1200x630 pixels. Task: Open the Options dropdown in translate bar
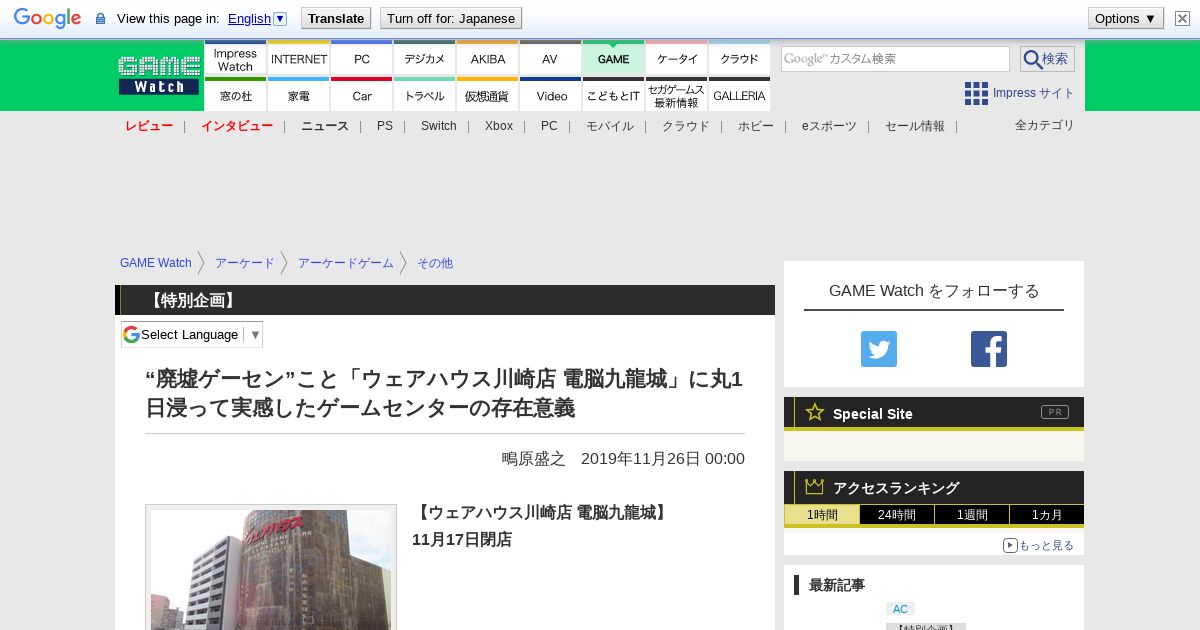click(1126, 18)
